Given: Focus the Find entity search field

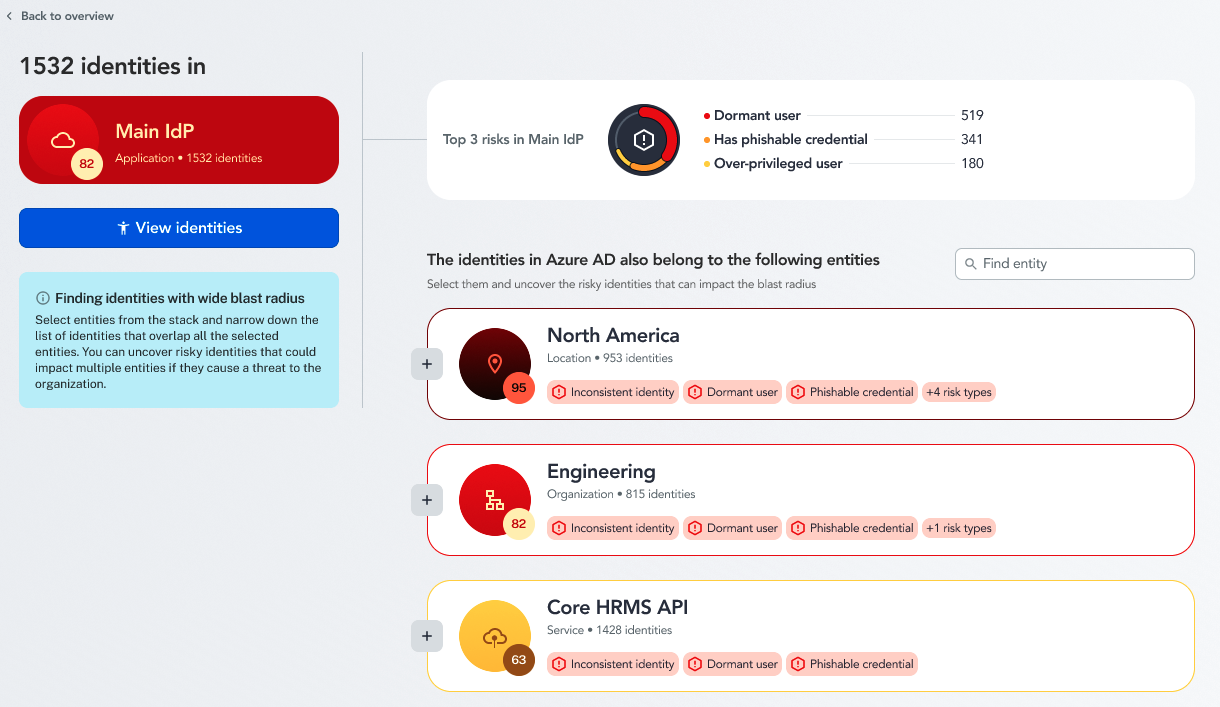Looking at the screenshot, I should tap(1075, 264).
